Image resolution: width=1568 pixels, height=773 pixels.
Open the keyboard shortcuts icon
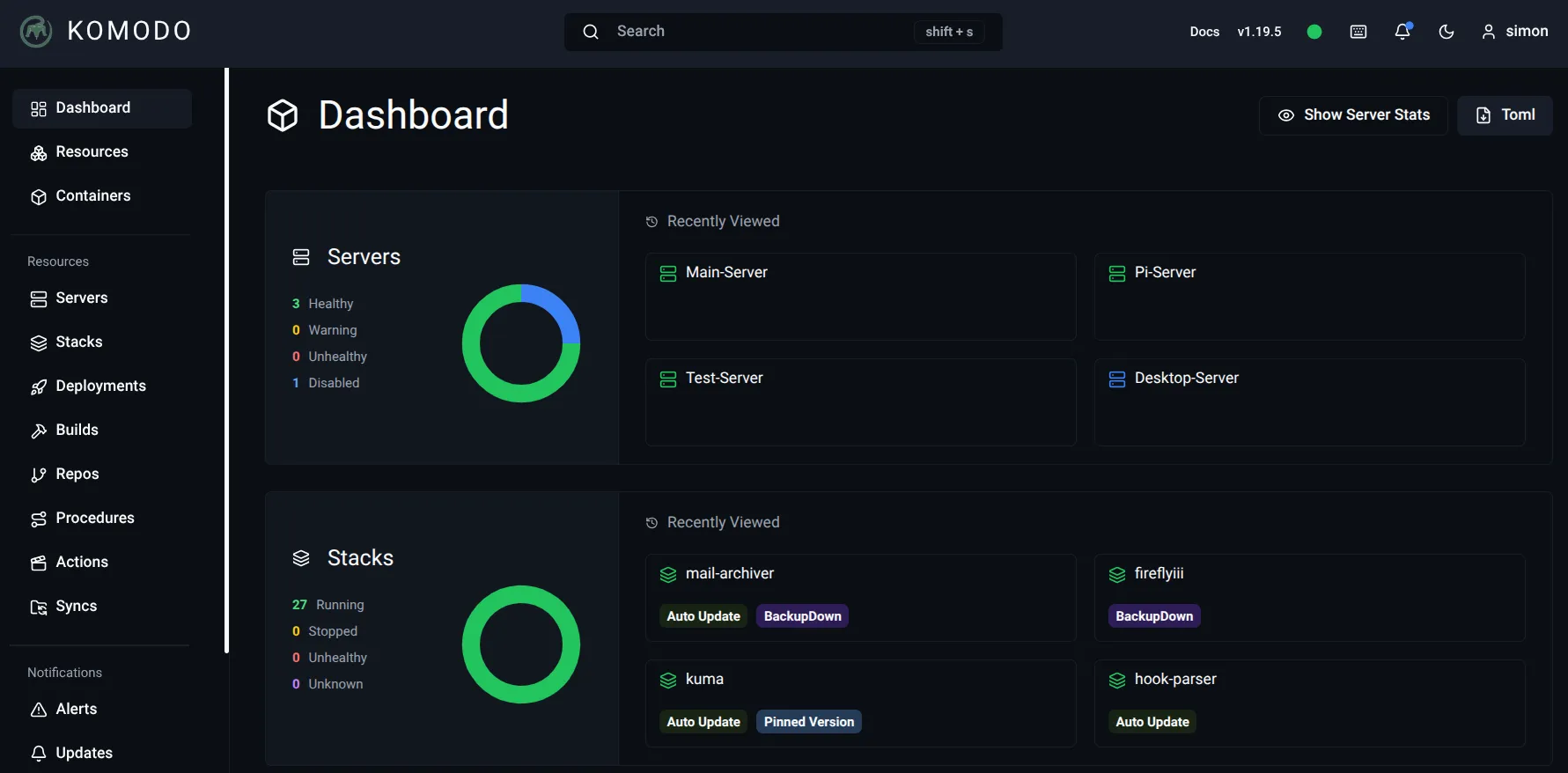coord(1358,32)
